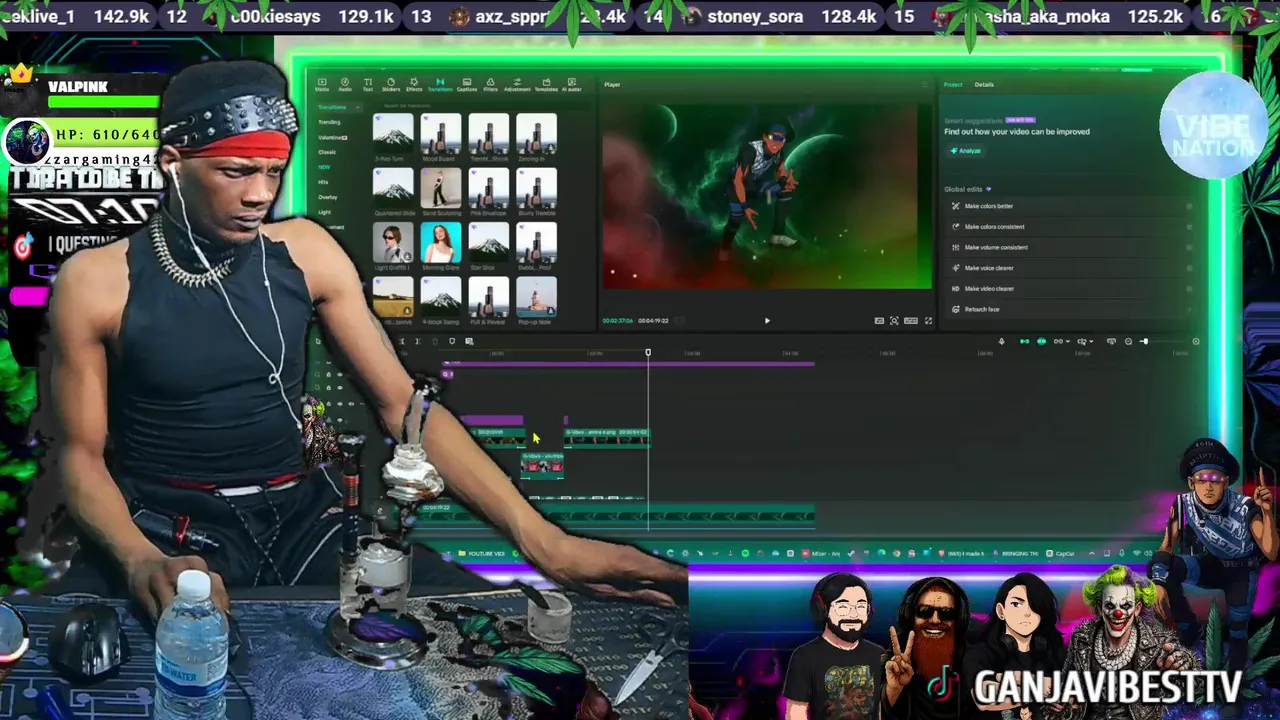Select the Overlay transitions category
1280x720 pixels.
click(328, 197)
